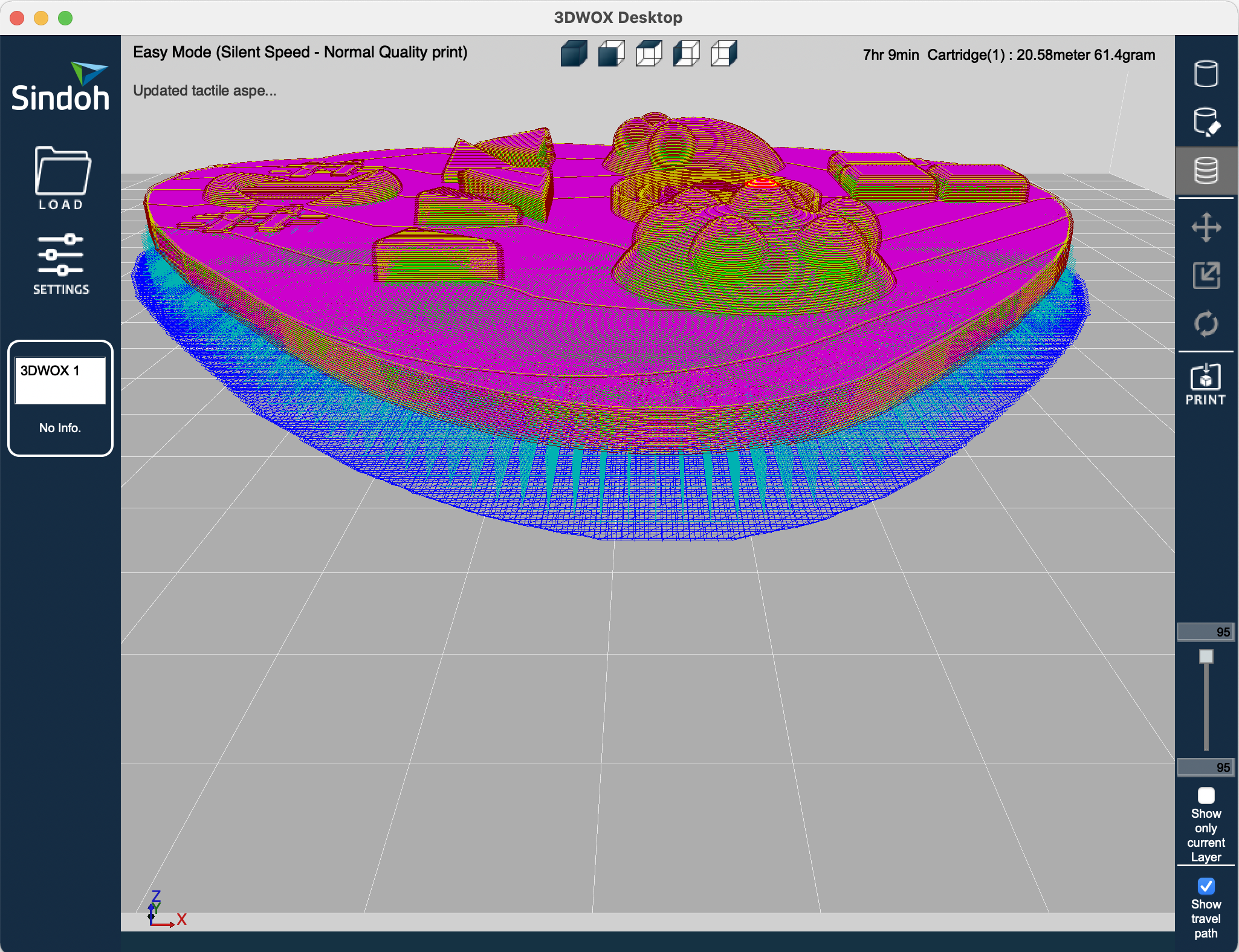
Task: Activate the Scale tool icon
Action: (1206, 276)
